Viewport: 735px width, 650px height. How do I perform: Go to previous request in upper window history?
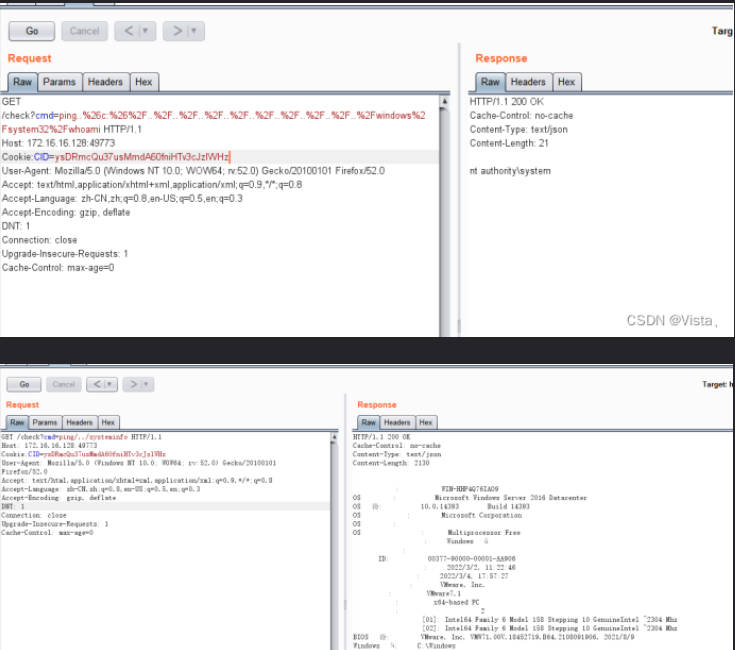pos(128,31)
